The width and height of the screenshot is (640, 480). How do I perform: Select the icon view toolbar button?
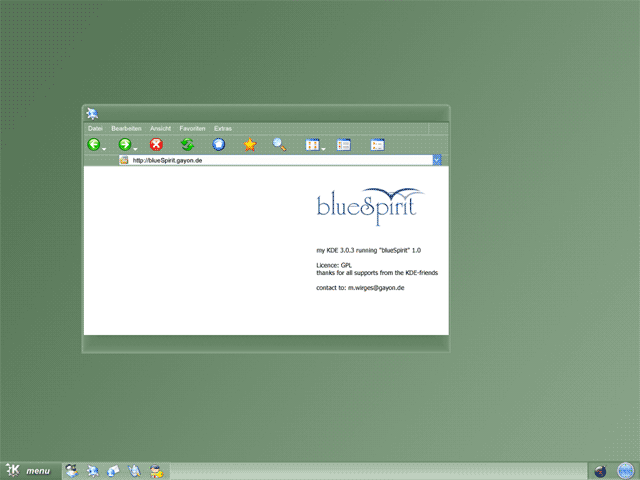pyautogui.click(x=313, y=144)
